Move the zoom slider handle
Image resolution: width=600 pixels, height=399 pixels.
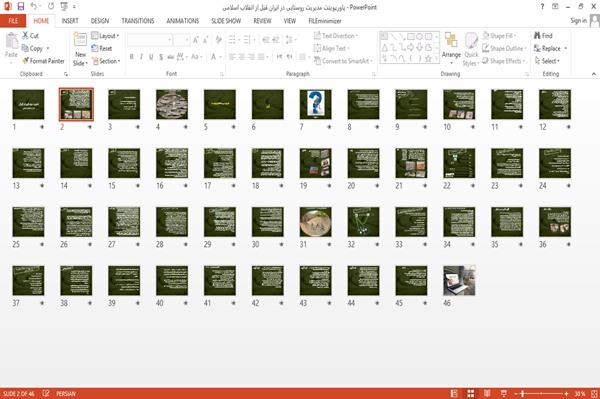(522, 394)
